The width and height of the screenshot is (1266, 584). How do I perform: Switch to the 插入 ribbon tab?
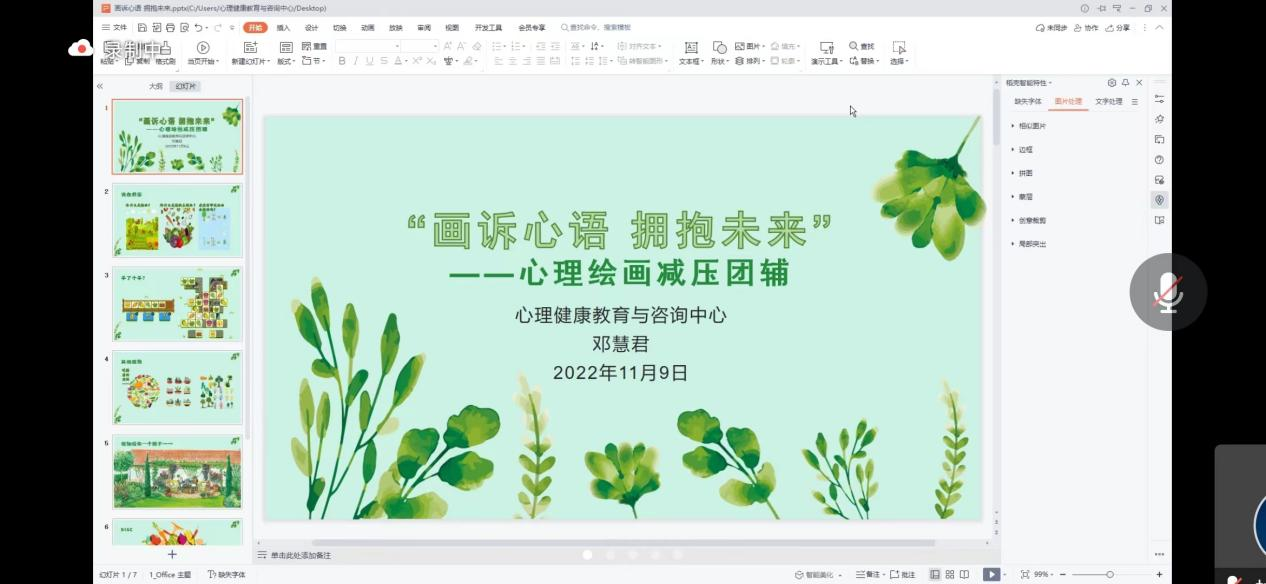[x=283, y=27]
